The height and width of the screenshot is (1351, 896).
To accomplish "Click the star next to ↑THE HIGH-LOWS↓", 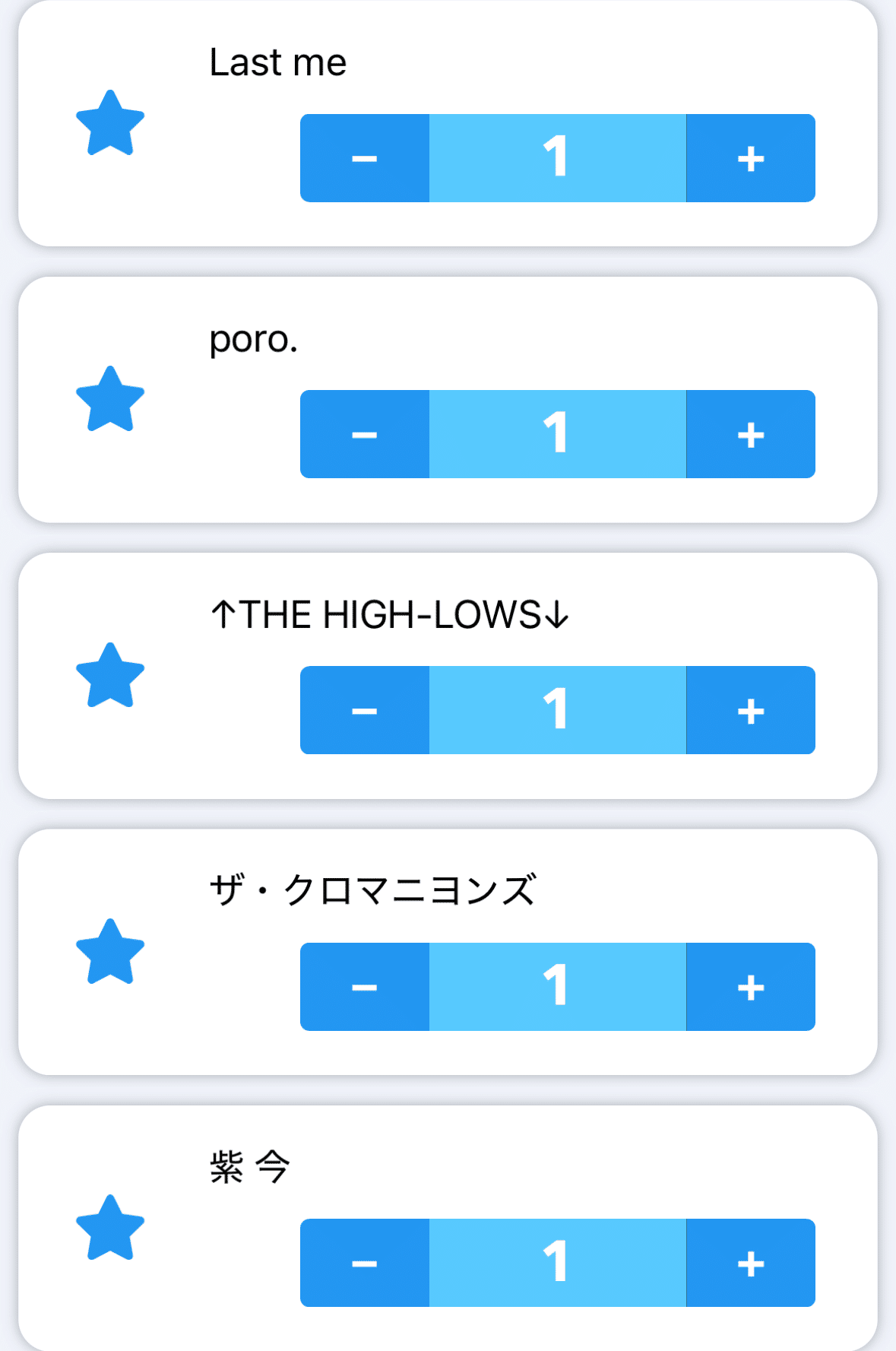I will pyautogui.click(x=110, y=676).
